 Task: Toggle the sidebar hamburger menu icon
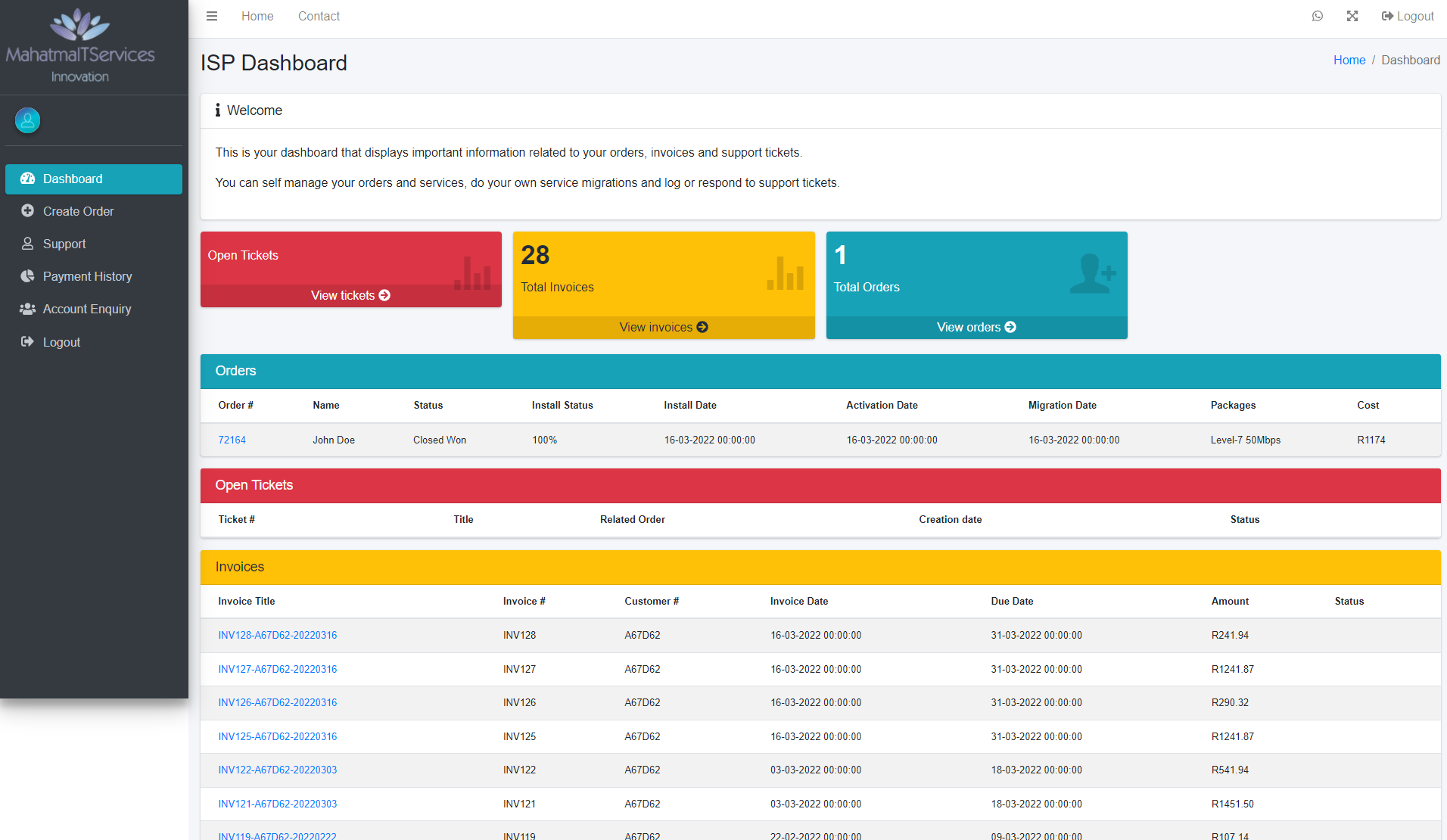click(x=212, y=16)
